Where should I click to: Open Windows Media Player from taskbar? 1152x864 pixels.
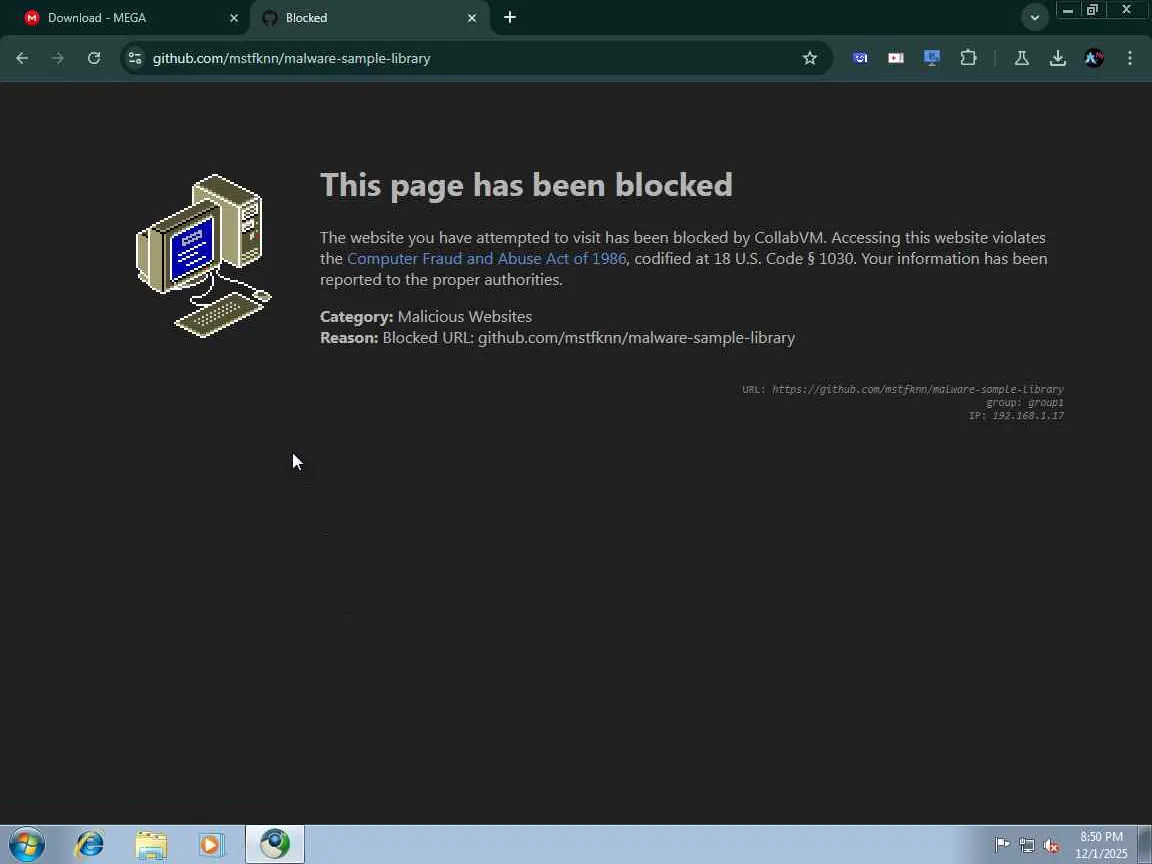[210, 845]
